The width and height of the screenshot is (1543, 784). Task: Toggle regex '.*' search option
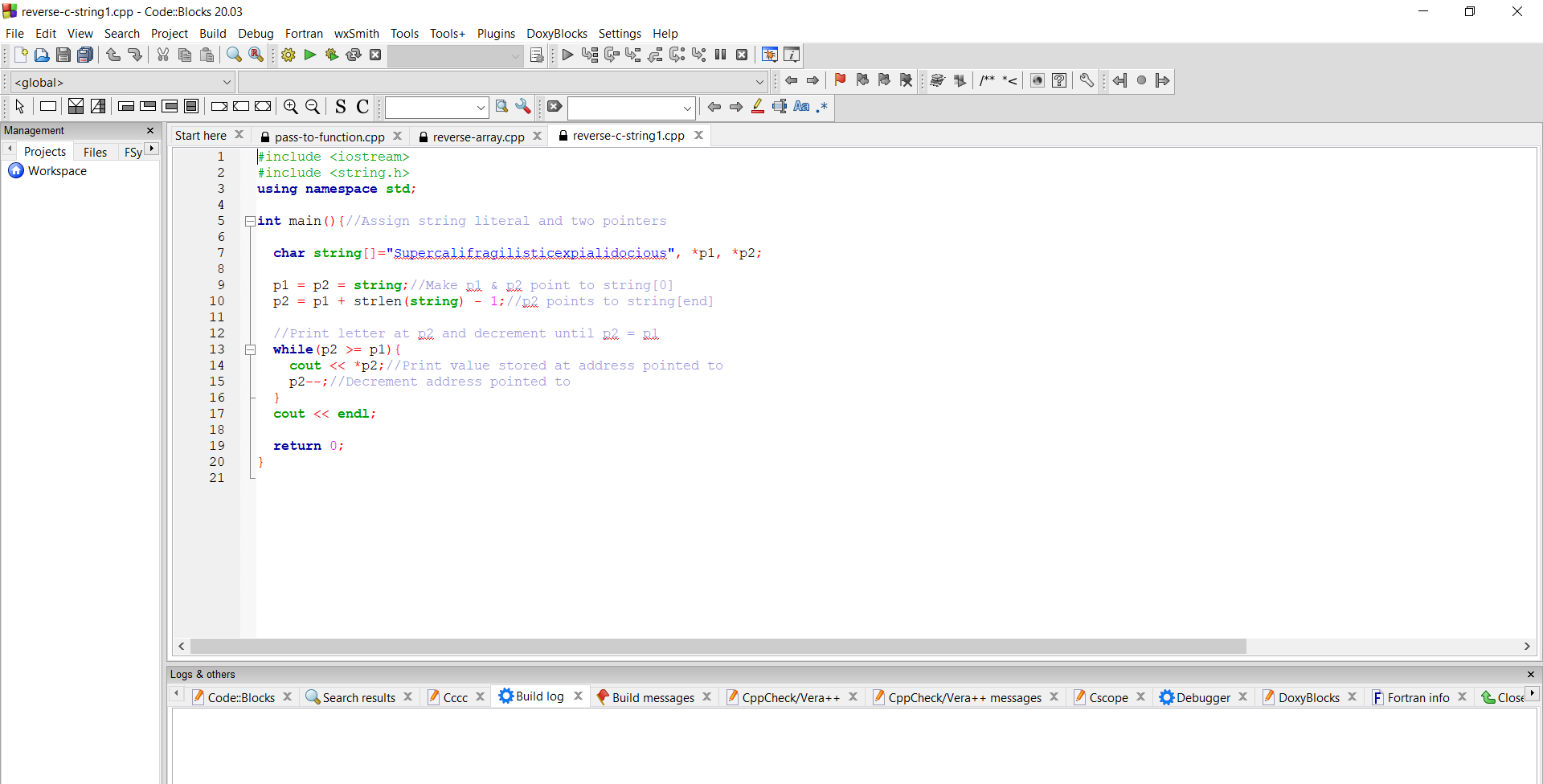coord(821,107)
